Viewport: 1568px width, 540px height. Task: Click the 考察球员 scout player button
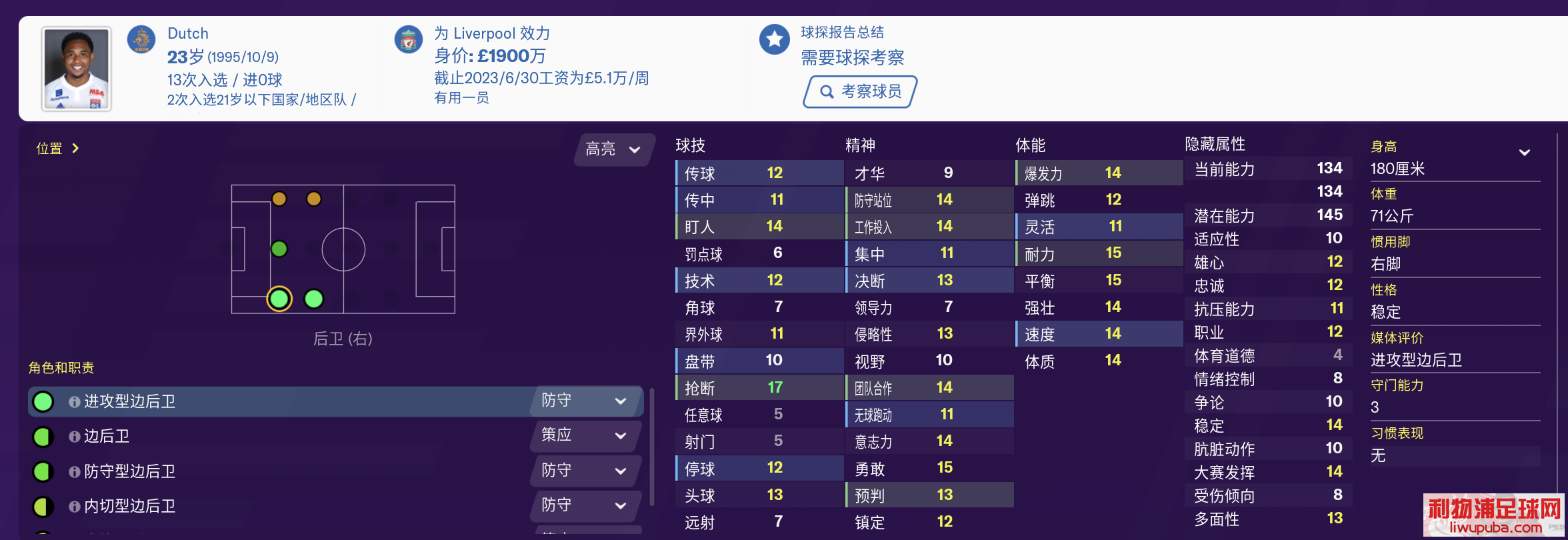coord(860,91)
